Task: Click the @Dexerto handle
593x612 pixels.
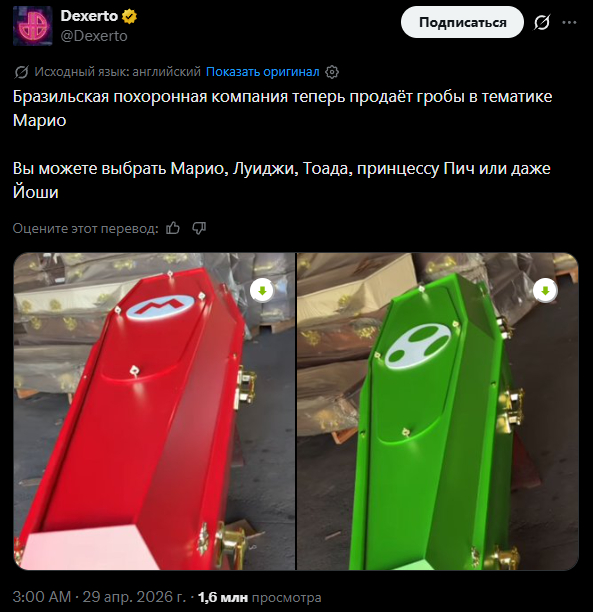Action: point(94,36)
